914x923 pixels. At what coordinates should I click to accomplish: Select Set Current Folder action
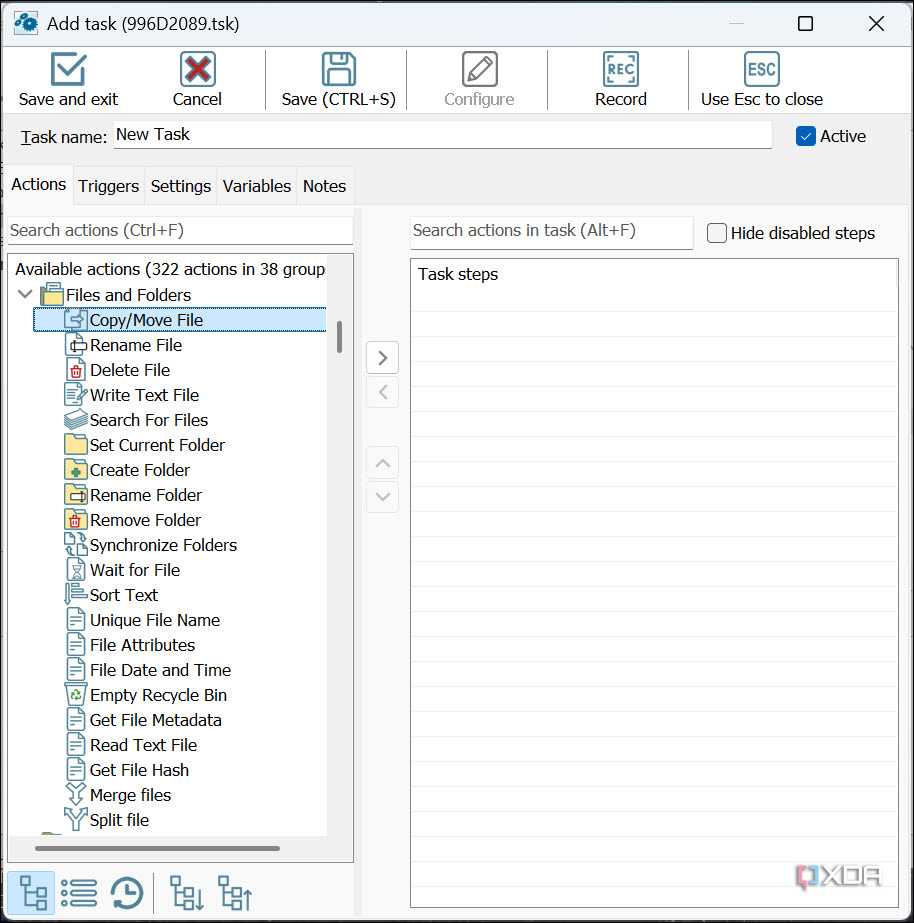pos(157,445)
